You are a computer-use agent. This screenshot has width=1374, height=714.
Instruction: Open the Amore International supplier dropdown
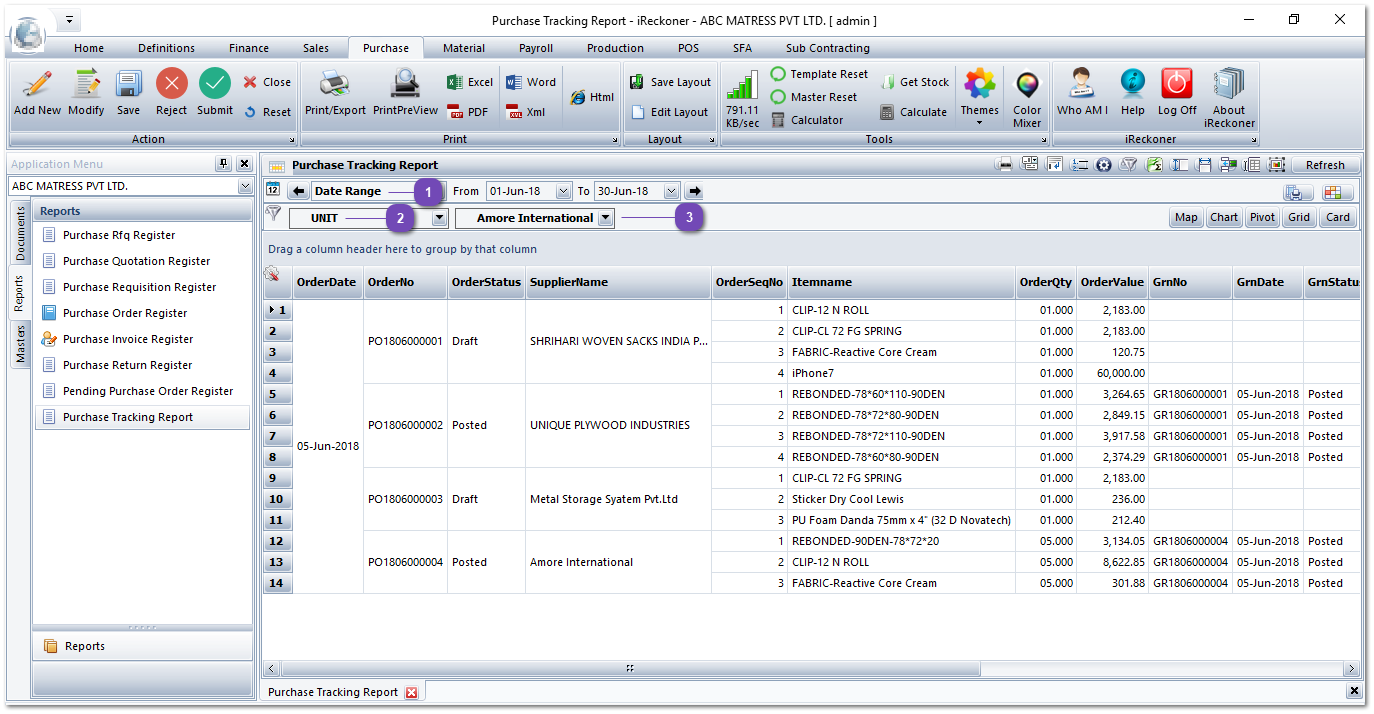point(606,216)
